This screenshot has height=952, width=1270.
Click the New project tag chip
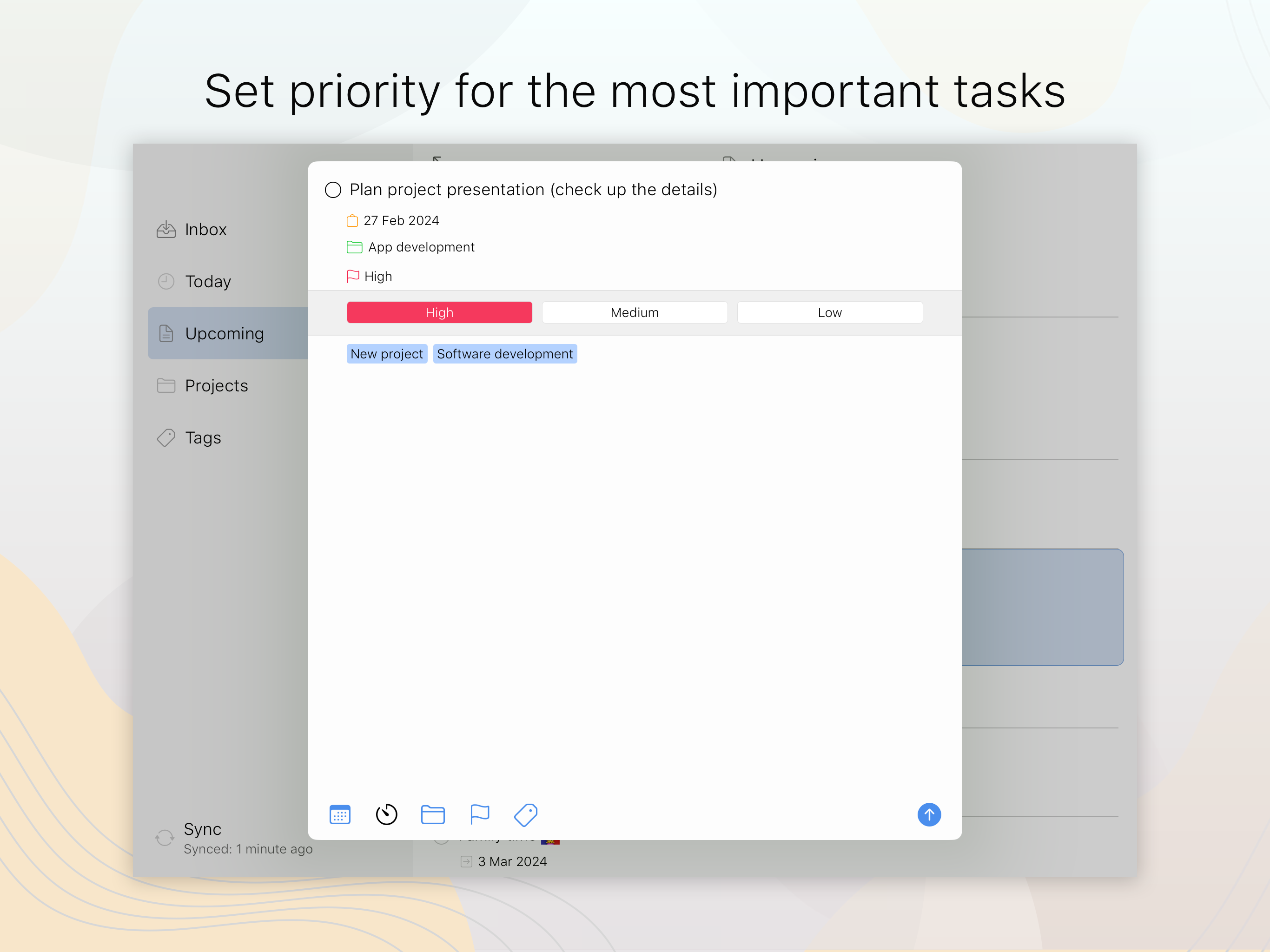click(387, 354)
